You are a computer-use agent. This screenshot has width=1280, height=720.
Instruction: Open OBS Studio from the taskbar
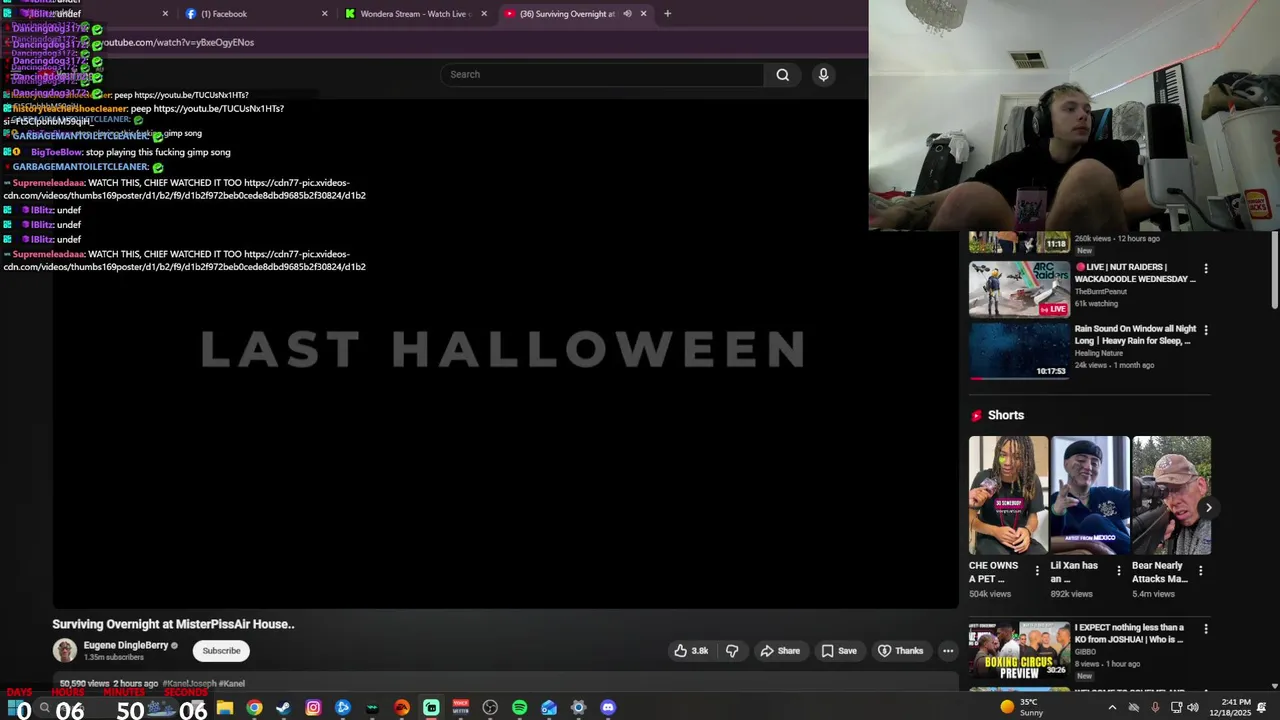[x=490, y=708]
